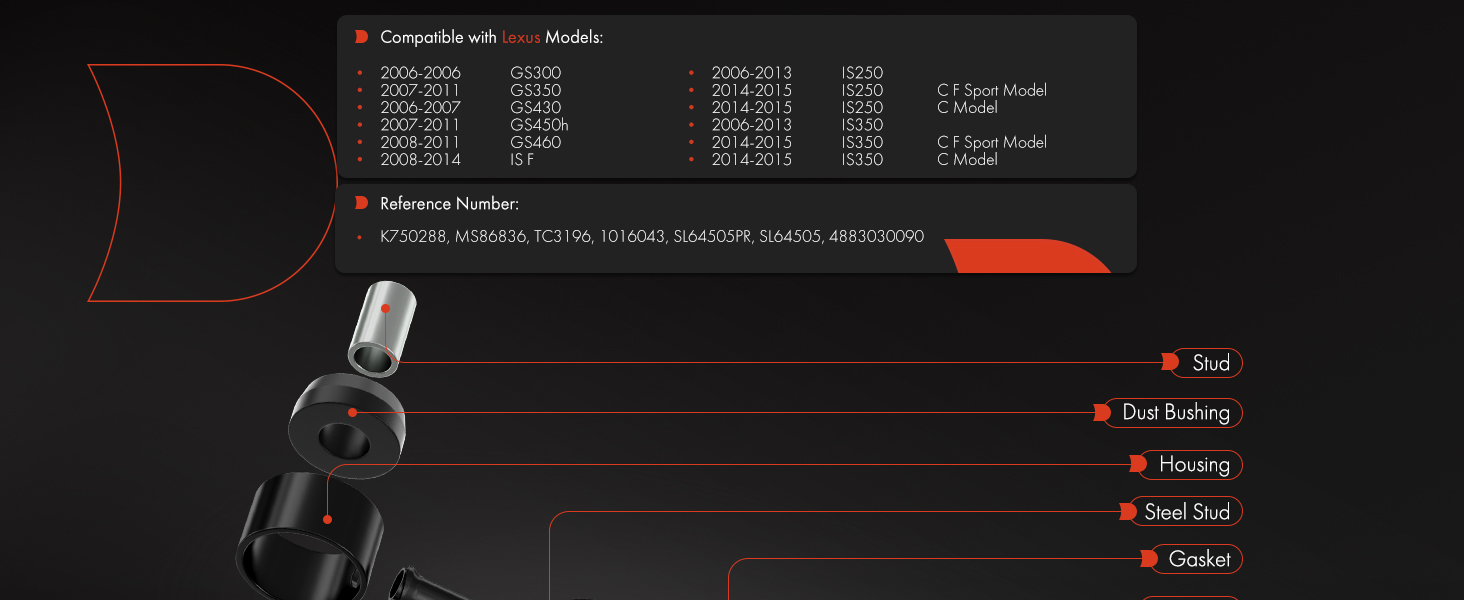Click the black cylindrical housing part image
The height and width of the screenshot is (600, 1464).
[310, 535]
